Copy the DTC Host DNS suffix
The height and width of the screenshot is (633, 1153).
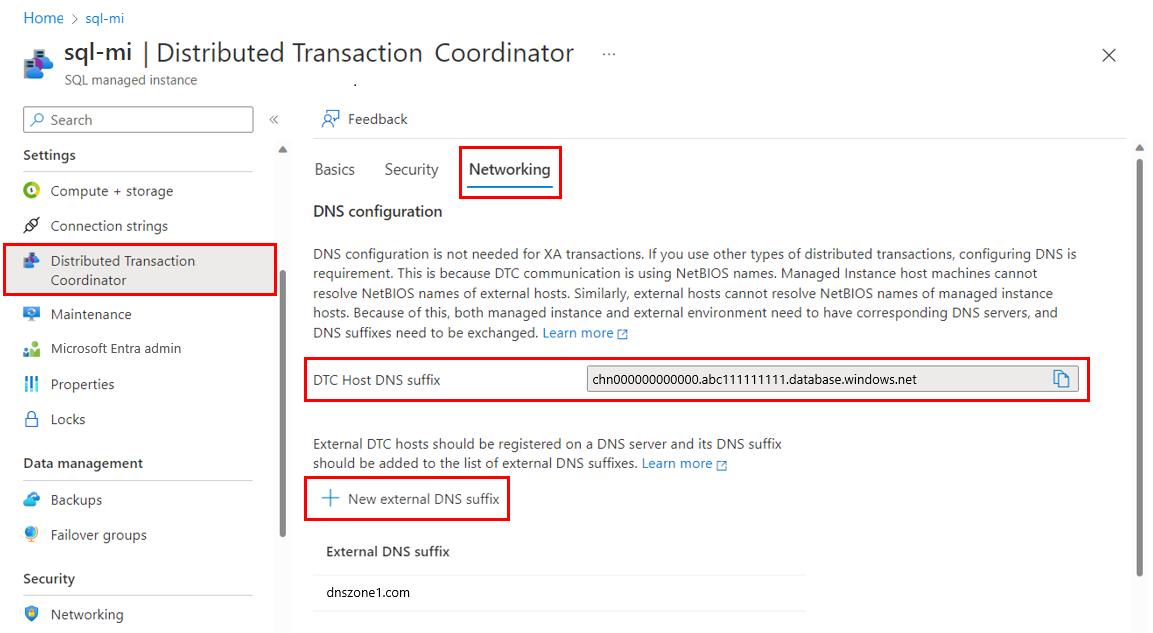click(1063, 379)
